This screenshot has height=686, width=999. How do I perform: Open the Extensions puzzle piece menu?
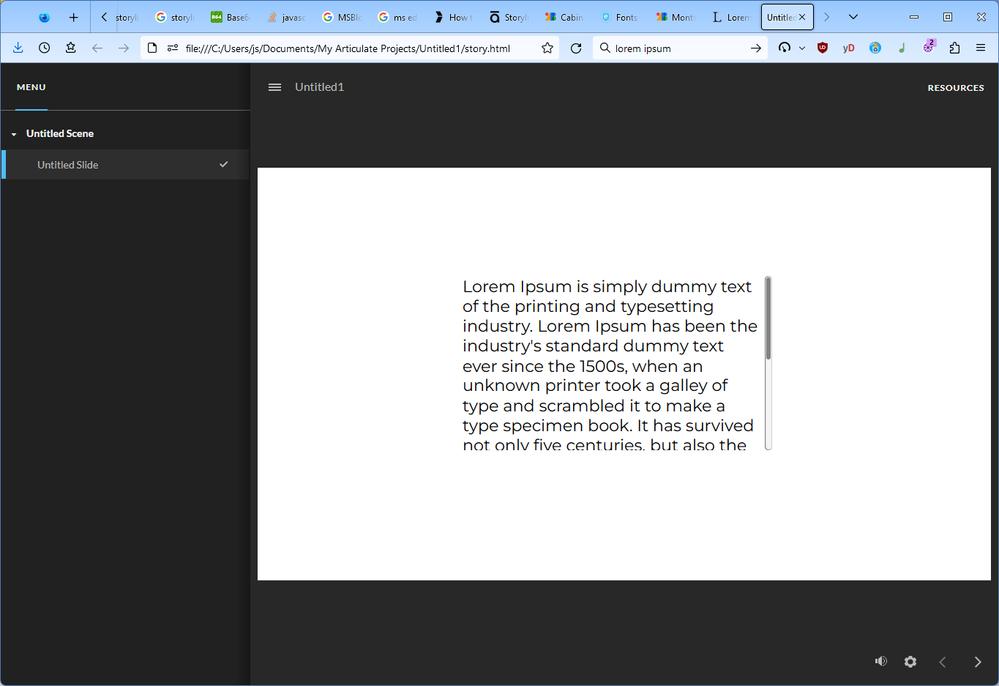pyautogui.click(x=954, y=48)
